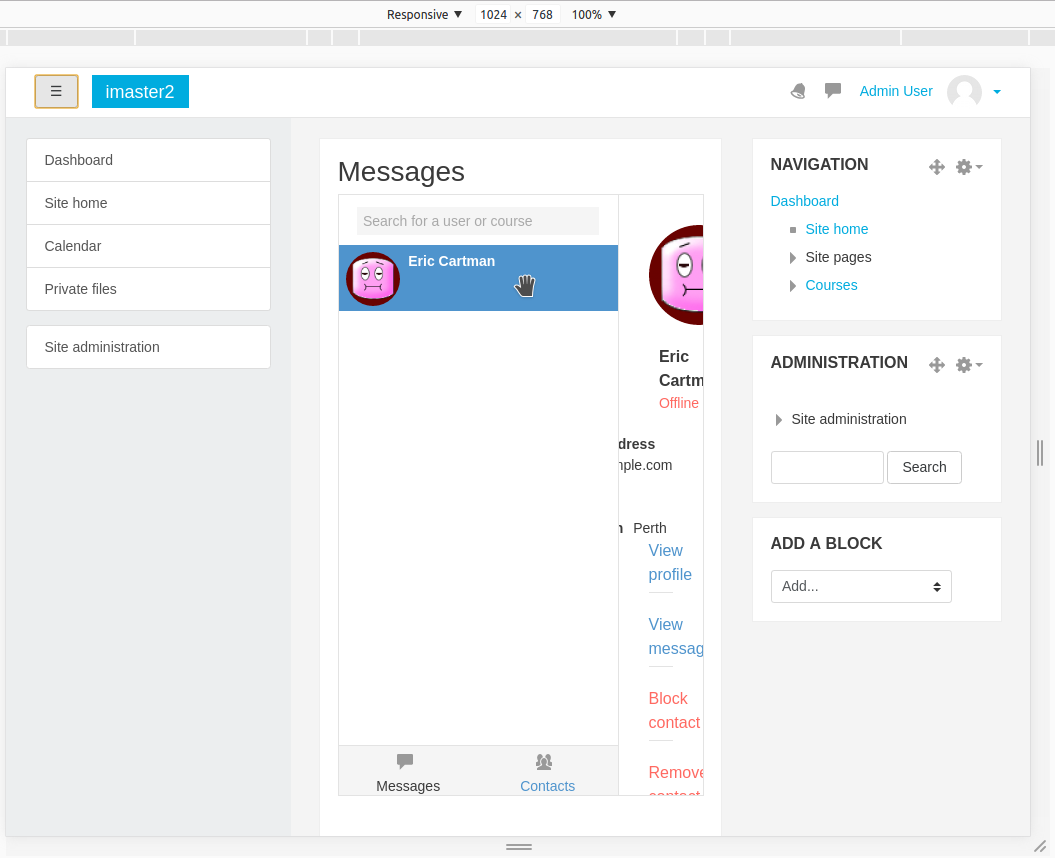Open the notifications bell icon
This screenshot has width=1055, height=858.
pyautogui.click(x=798, y=91)
